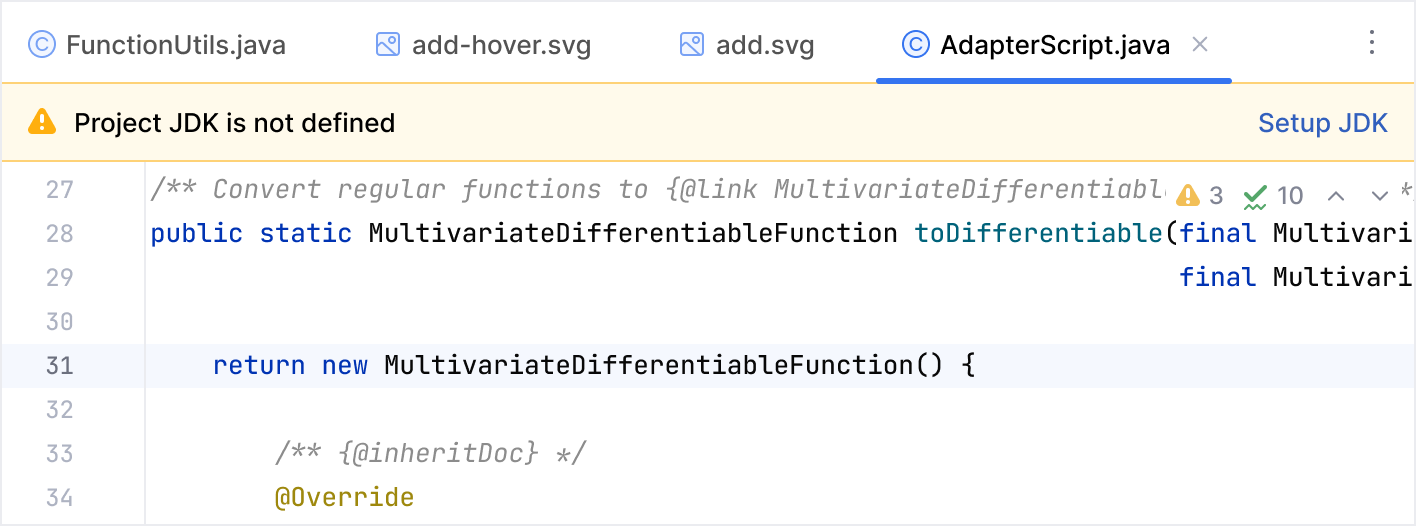Open the editor tabs three-dot options menu
Image resolution: width=1416 pixels, height=526 pixels.
(1371, 42)
